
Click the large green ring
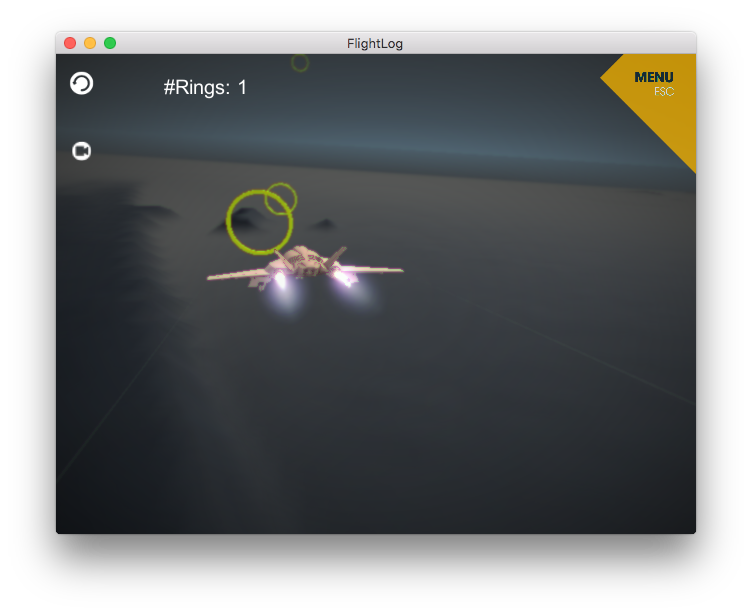[x=259, y=222]
